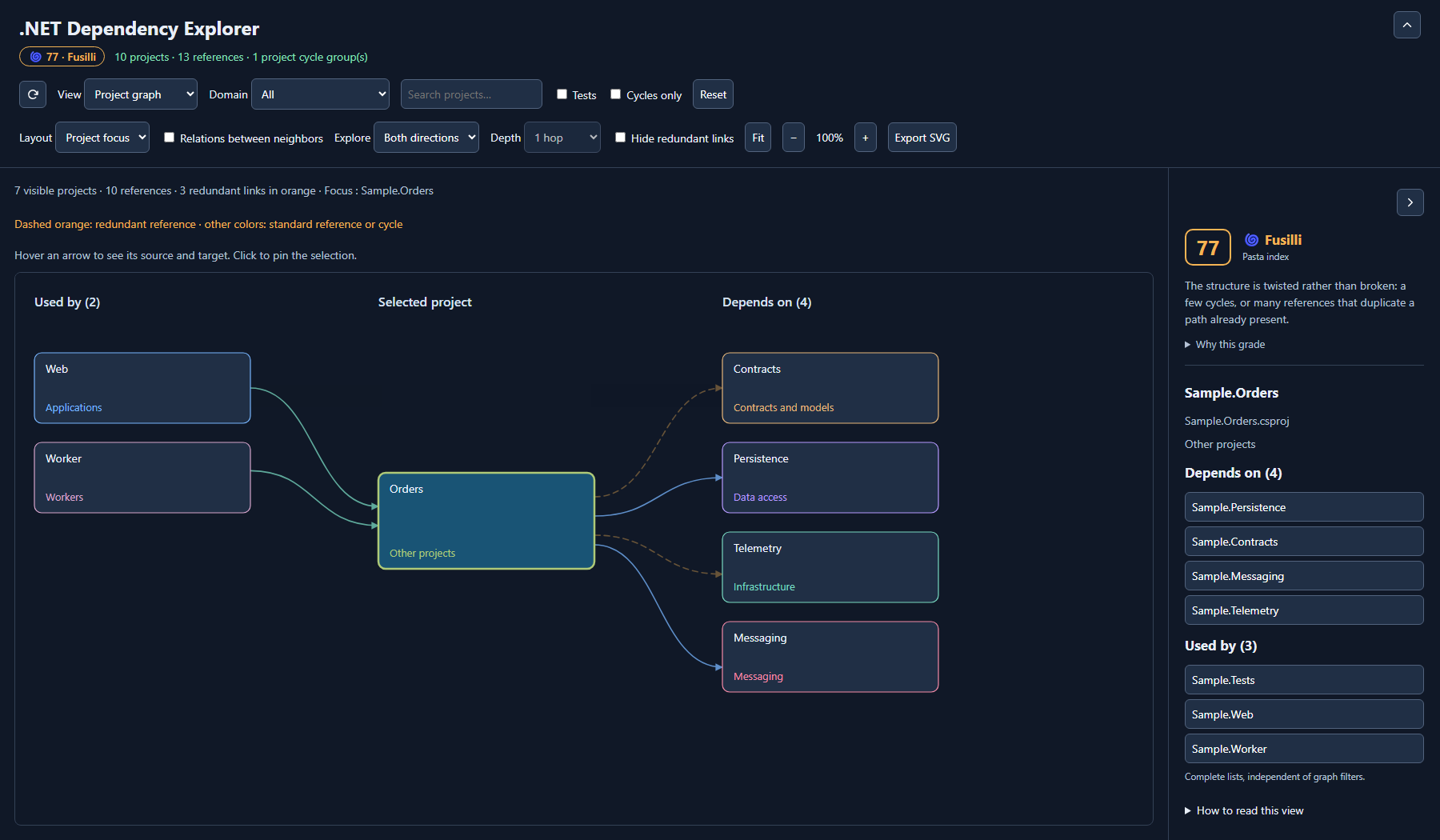Open Sample.Telemetry in Depends on list
This screenshot has height=840, width=1440.
[1304, 610]
